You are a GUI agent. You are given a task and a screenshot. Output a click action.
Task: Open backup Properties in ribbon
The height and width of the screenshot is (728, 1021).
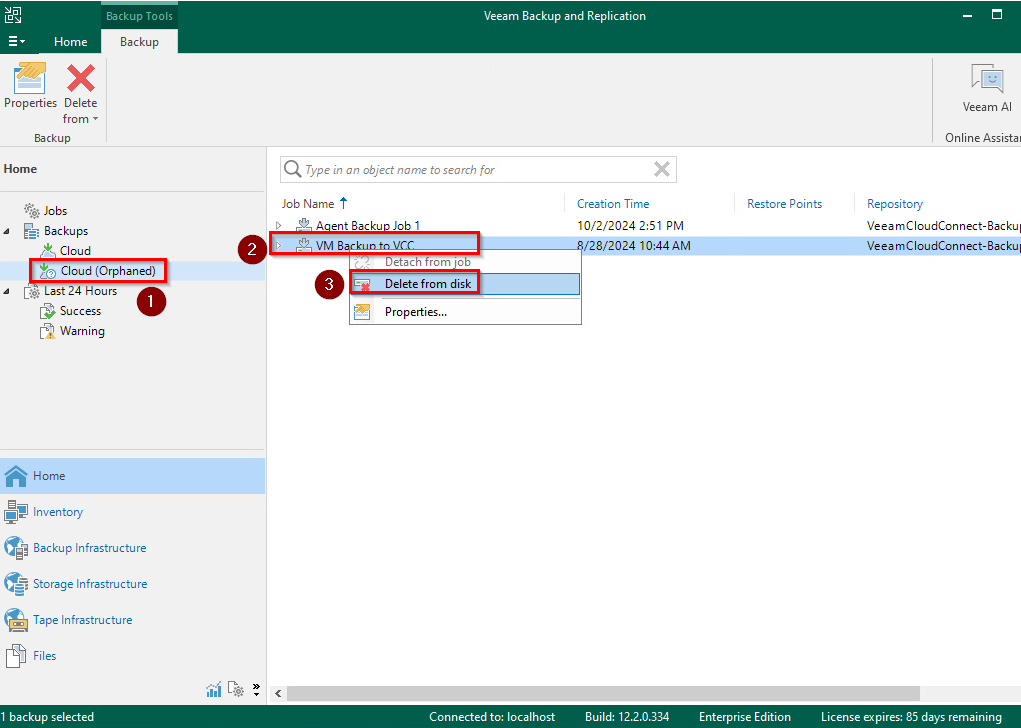30,85
